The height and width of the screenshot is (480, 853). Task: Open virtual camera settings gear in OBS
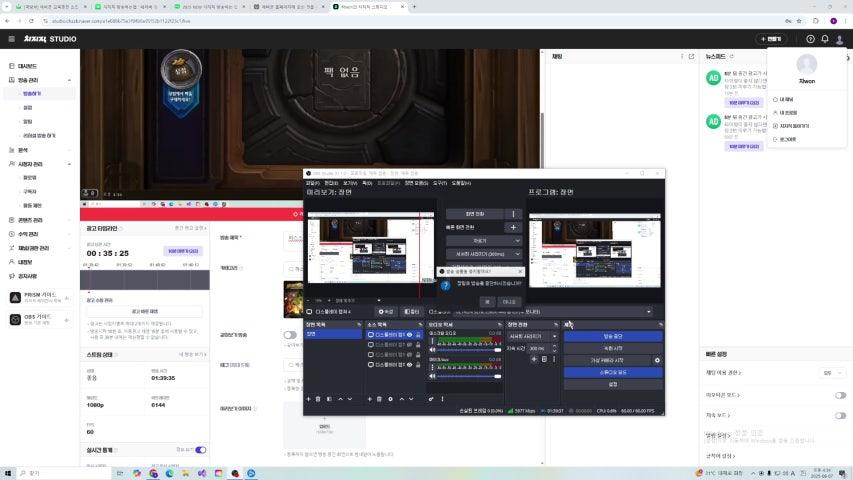657,360
